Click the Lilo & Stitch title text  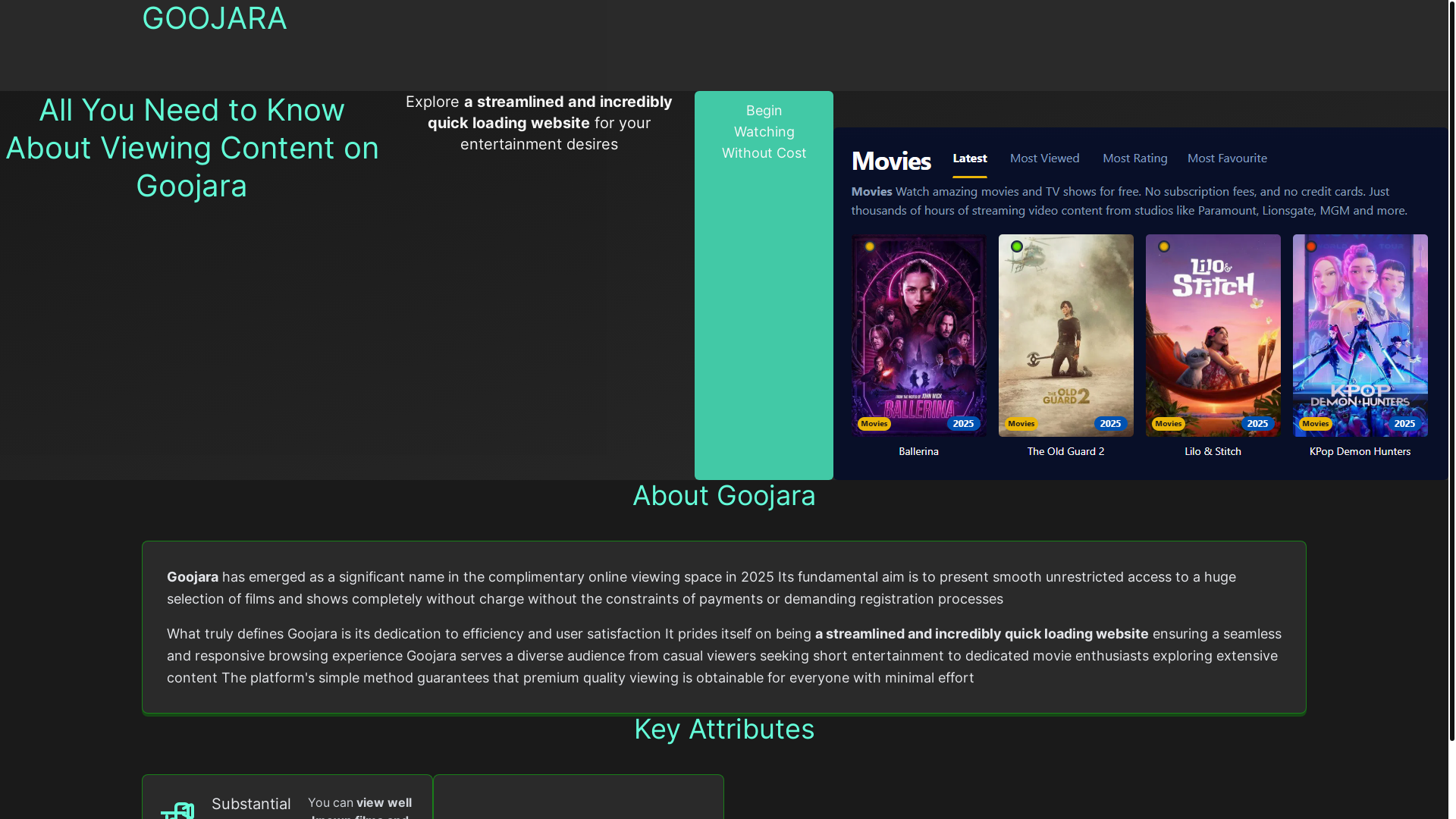pyautogui.click(x=1213, y=451)
